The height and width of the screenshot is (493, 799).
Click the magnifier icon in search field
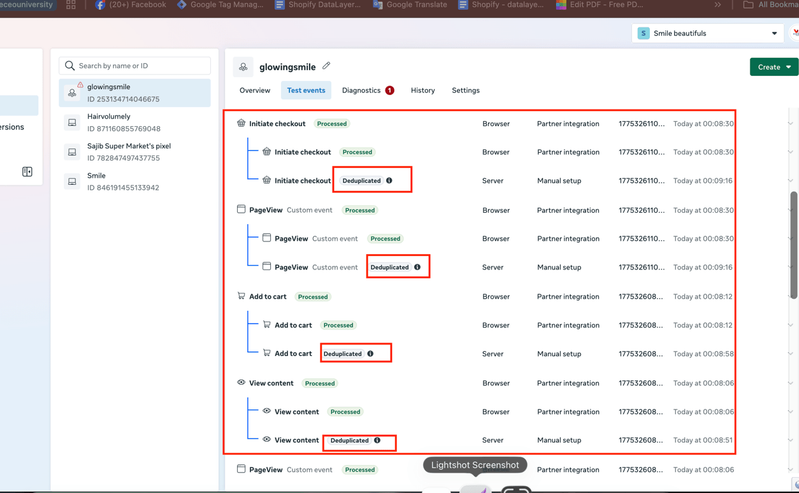point(70,66)
